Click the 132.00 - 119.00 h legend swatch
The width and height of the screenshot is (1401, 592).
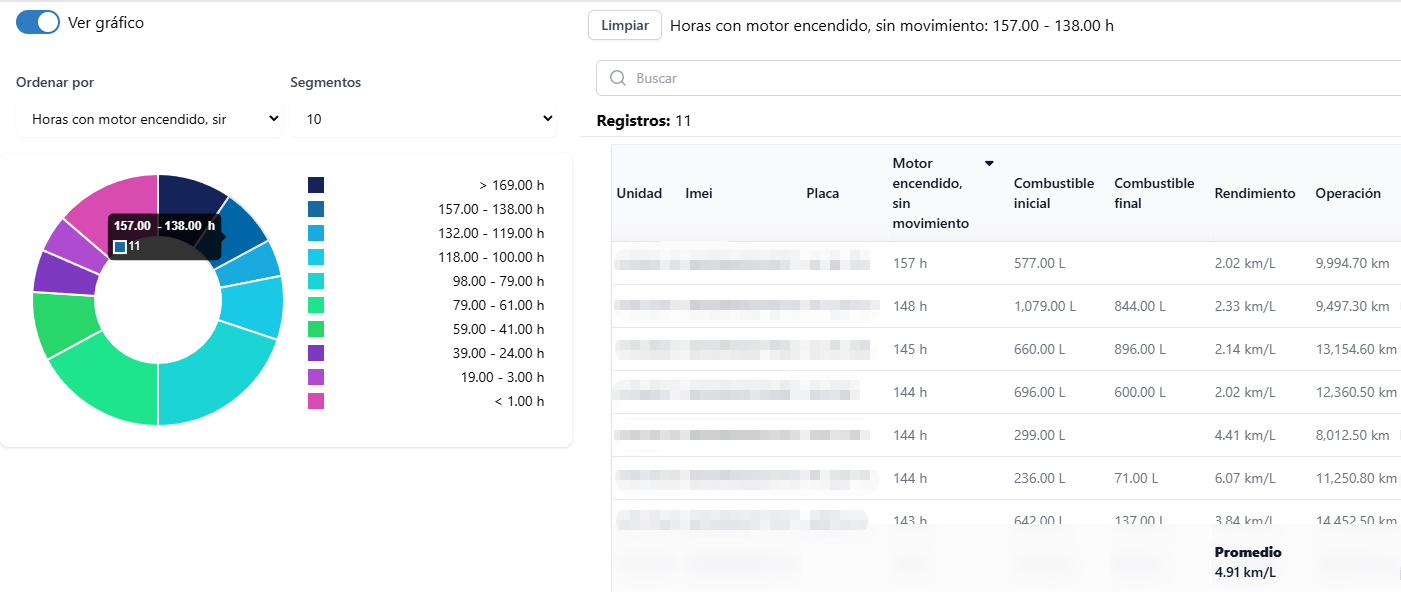tap(316, 233)
